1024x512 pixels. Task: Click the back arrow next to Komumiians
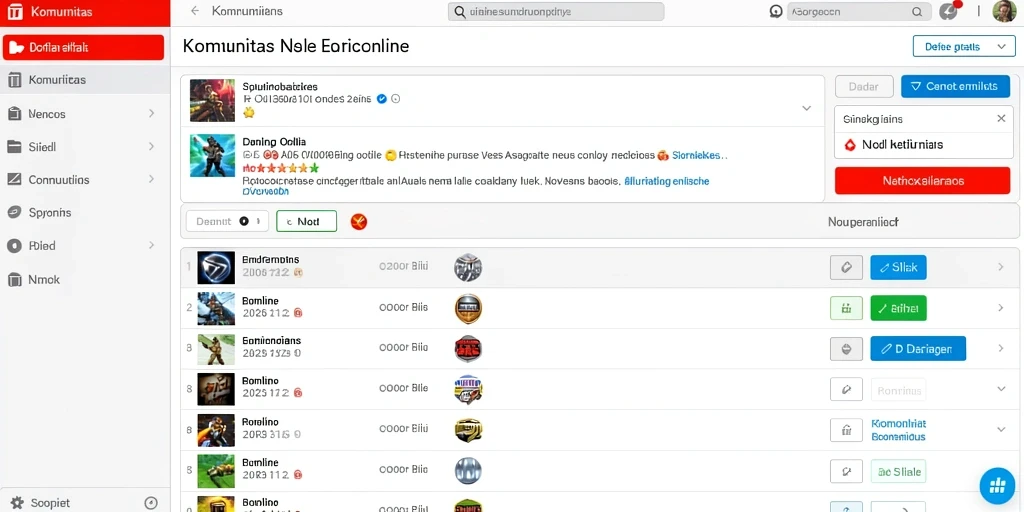tap(195, 11)
